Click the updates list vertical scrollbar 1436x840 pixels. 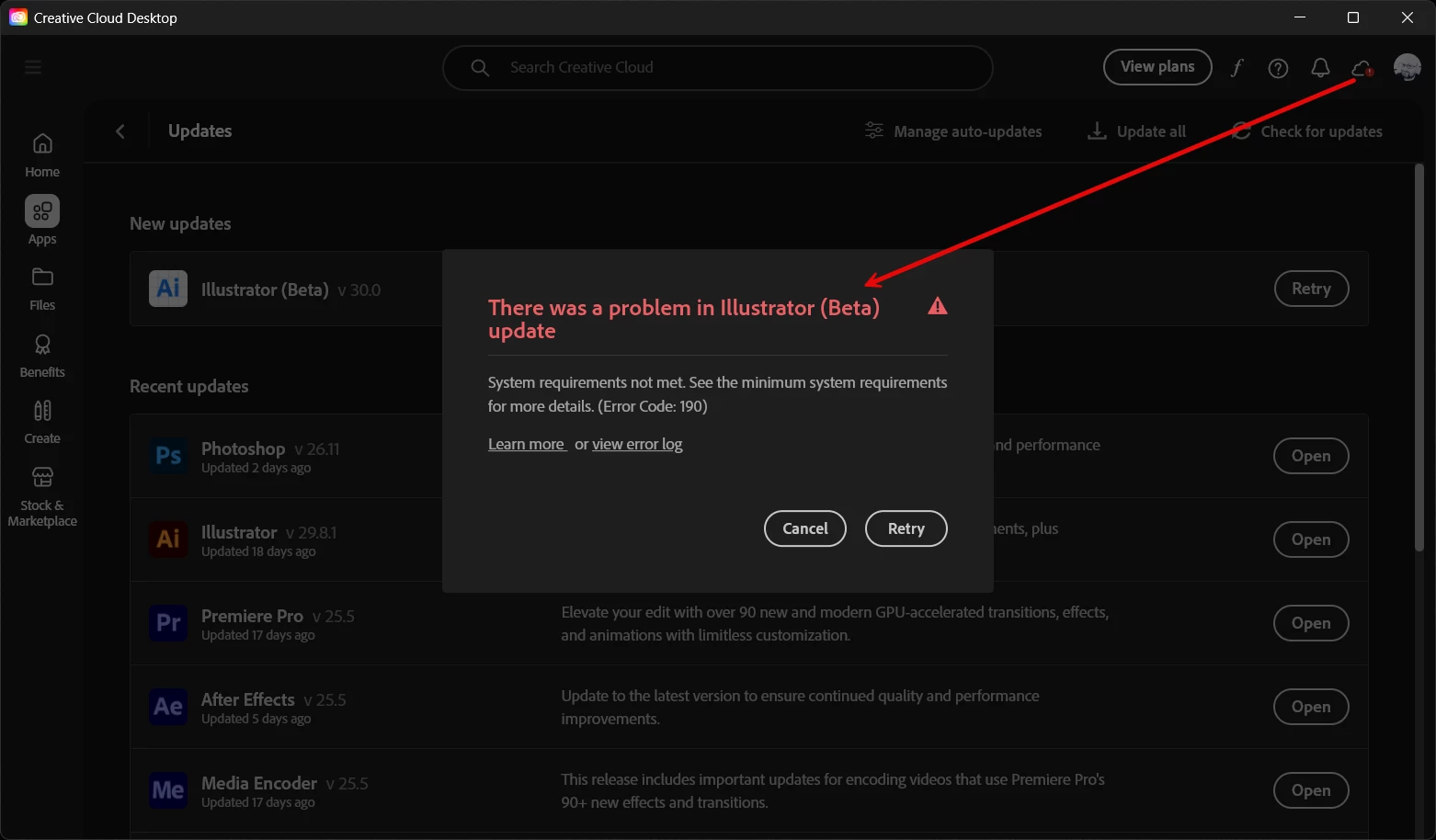tap(1419, 358)
